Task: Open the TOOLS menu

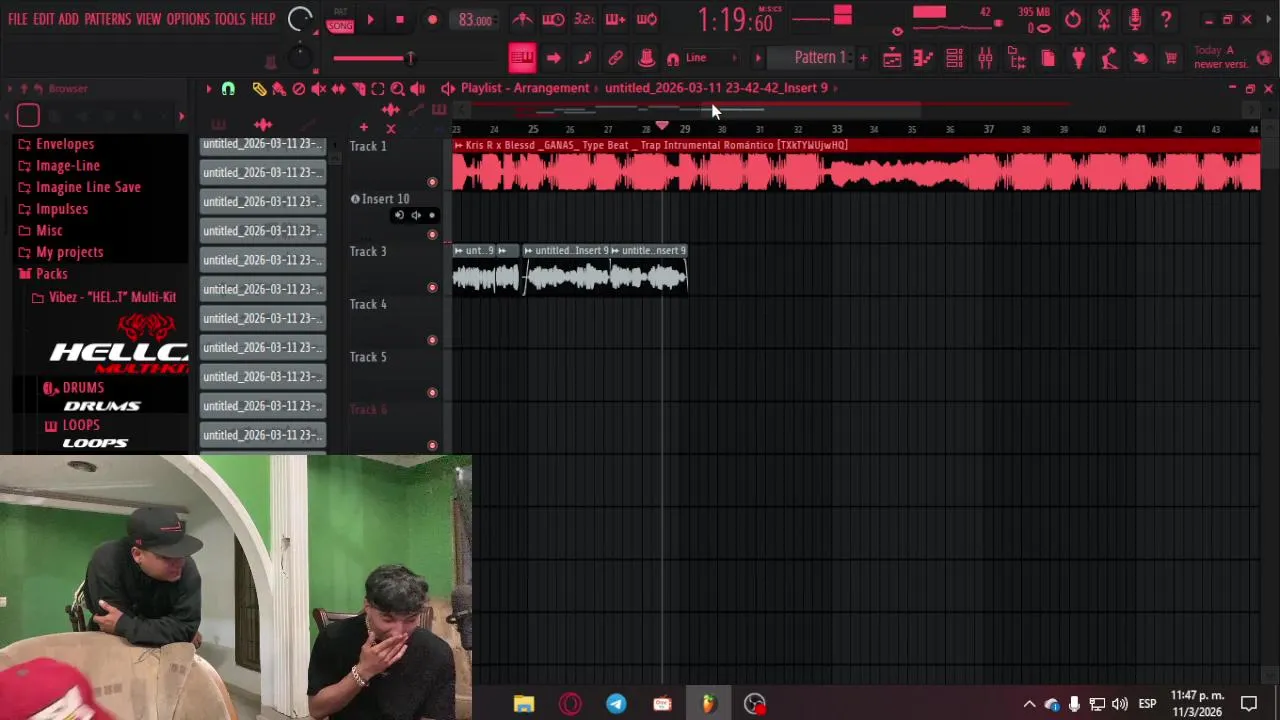Action: (x=229, y=19)
